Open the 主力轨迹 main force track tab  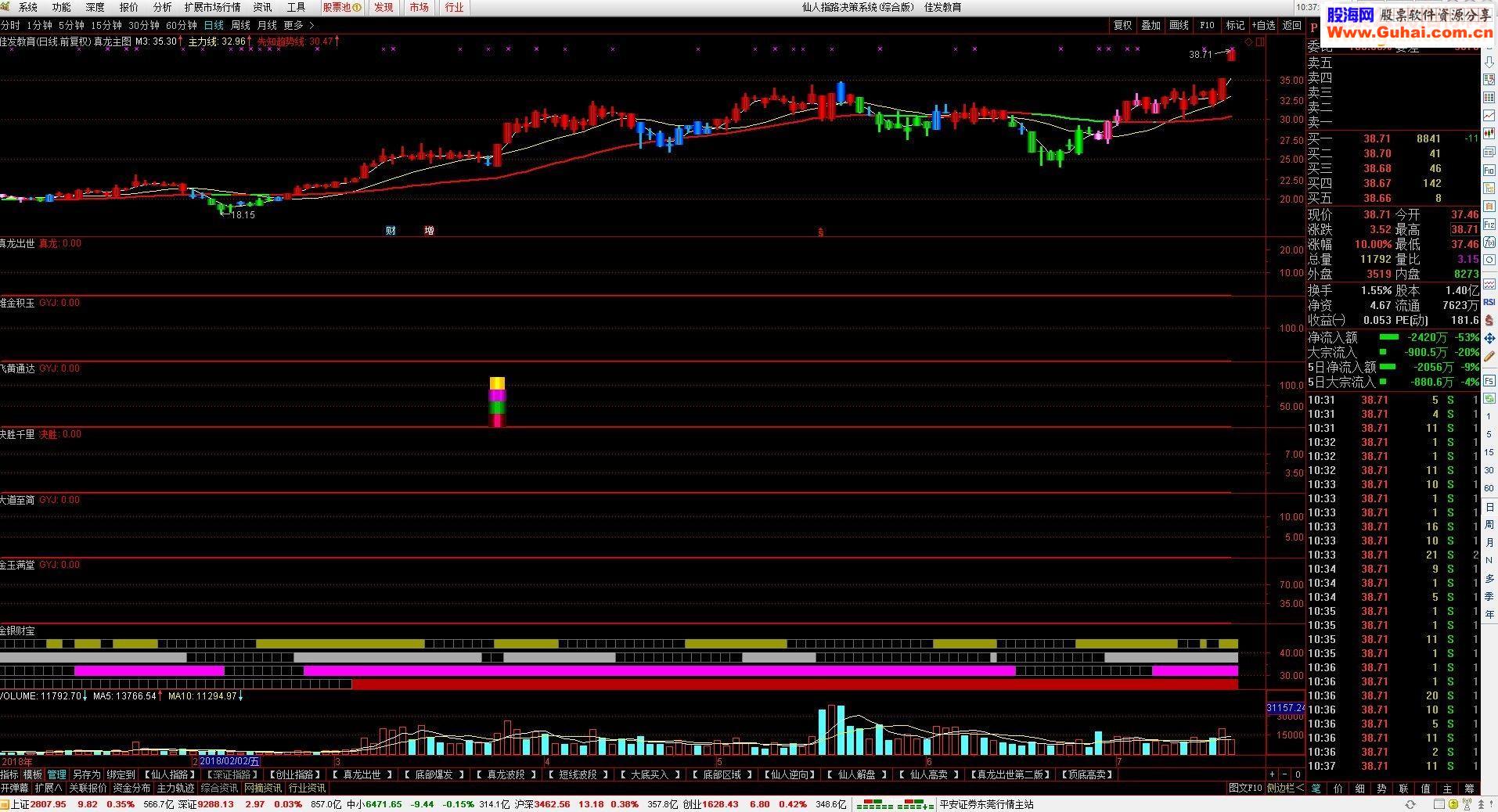[x=175, y=788]
